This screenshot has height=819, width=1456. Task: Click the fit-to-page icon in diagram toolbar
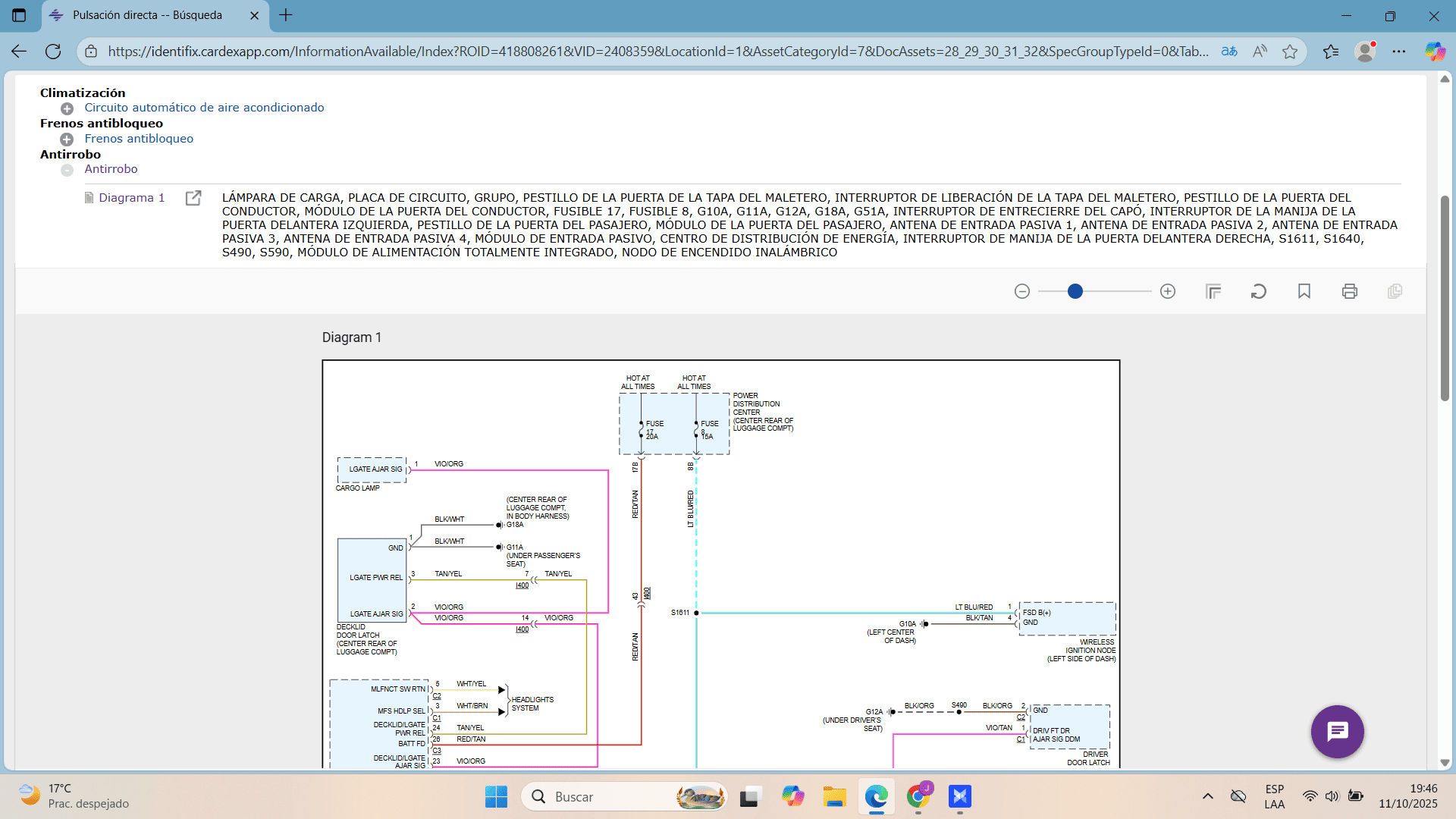click(x=1213, y=290)
